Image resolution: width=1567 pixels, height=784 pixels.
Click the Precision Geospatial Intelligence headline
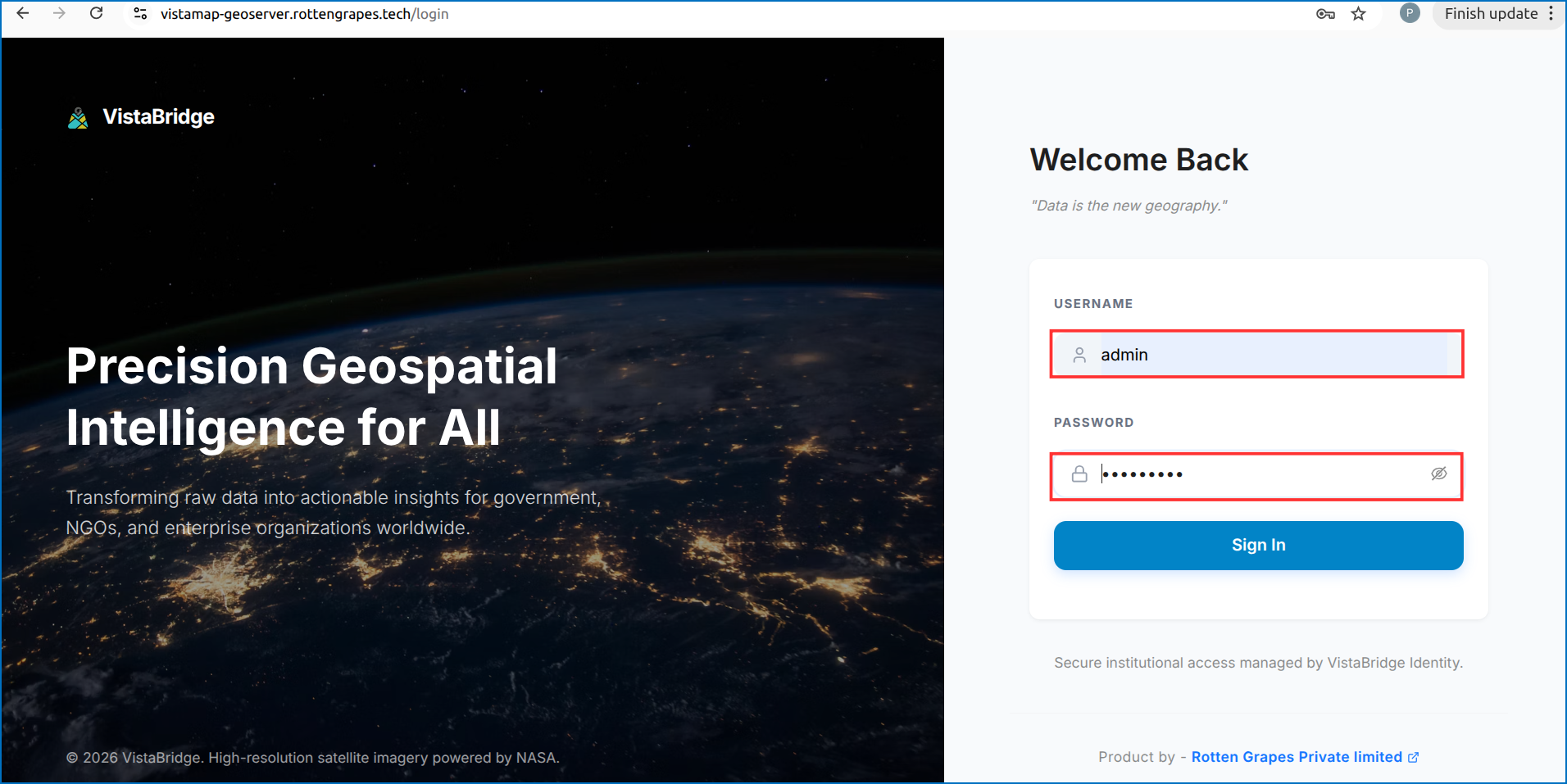[x=311, y=397]
